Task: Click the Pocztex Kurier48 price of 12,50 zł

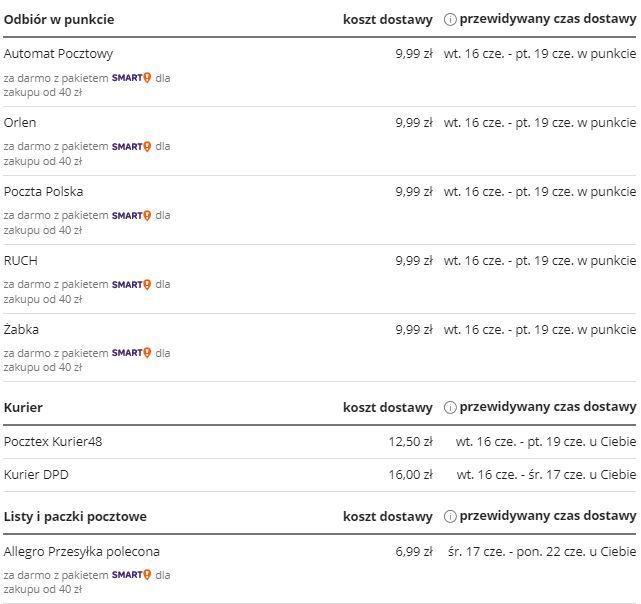Action: (x=410, y=441)
